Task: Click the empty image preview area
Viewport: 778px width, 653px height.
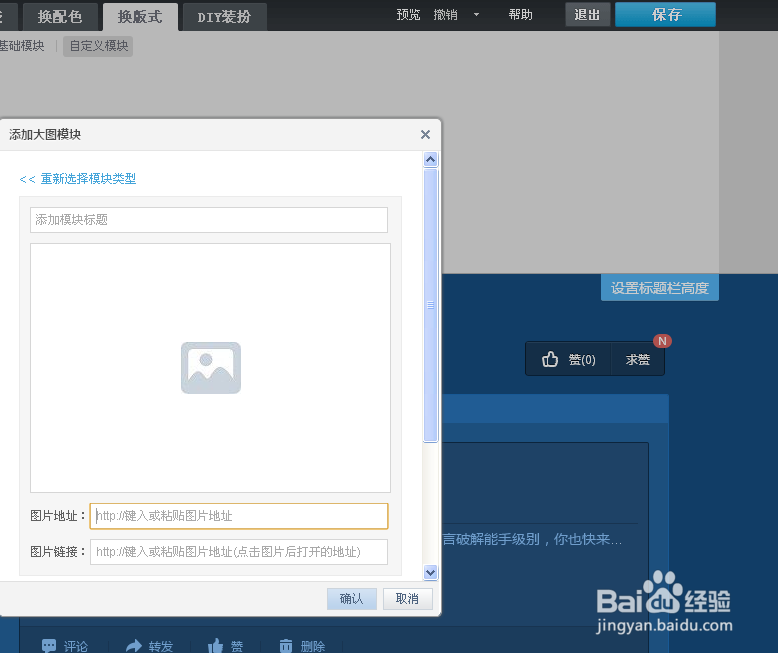Action: click(x=210, y=368)
